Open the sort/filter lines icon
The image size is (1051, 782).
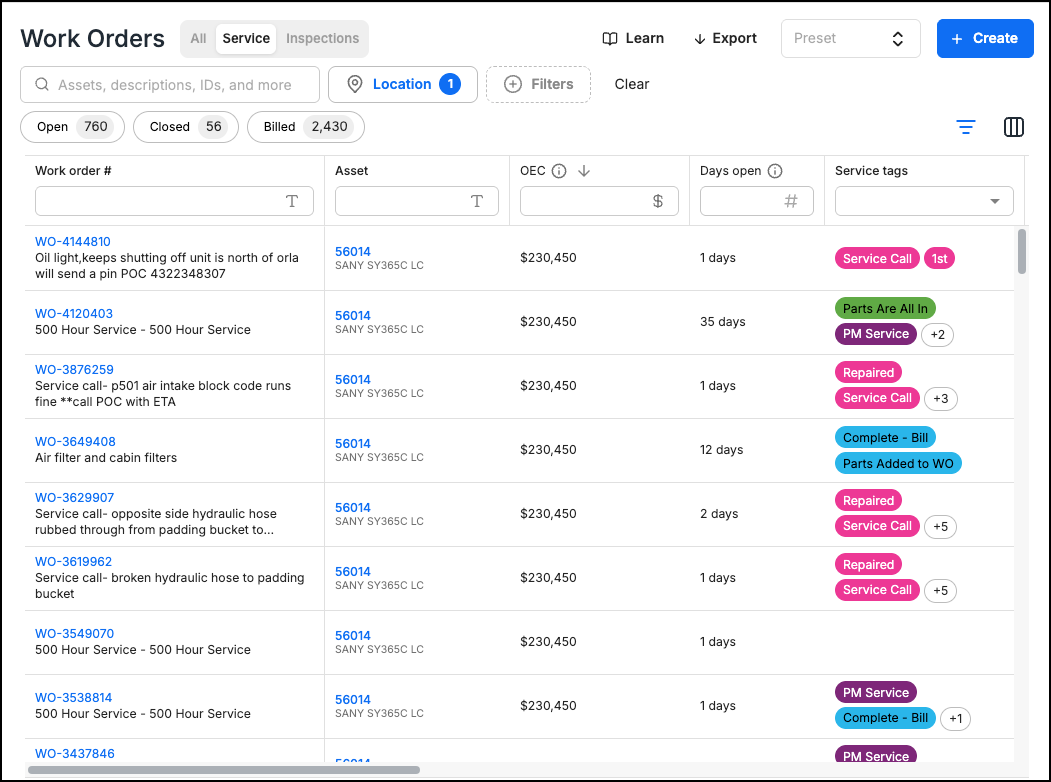tap(966, 127)
